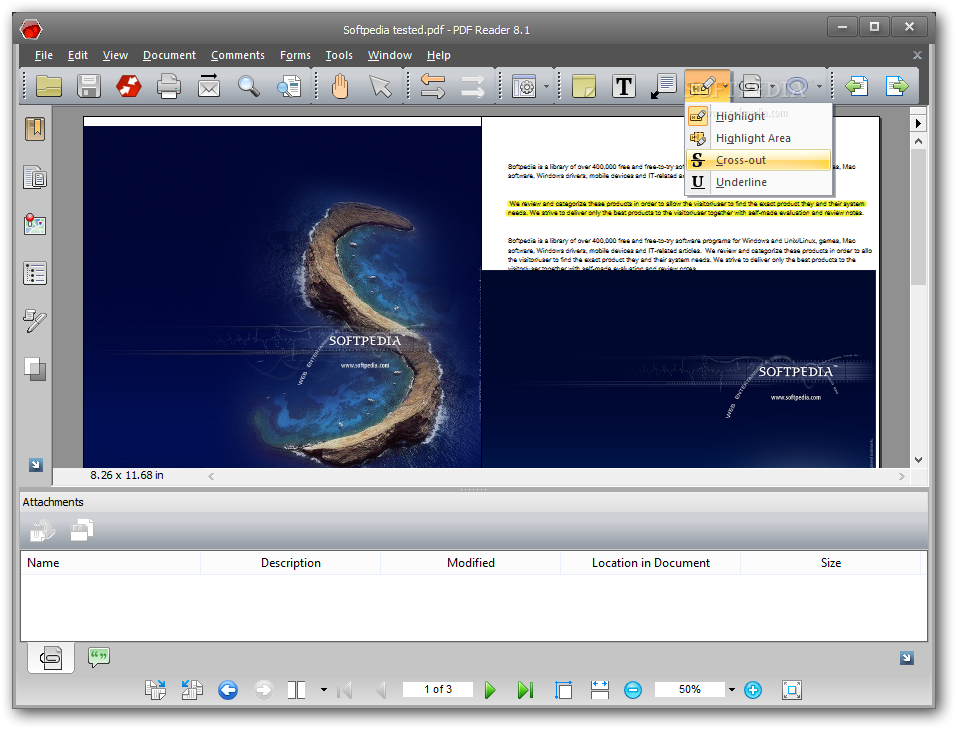Collapse Attachments panel bottom-right arrow
Viewport: 956px width, 729px height.
(x=907, y=658)
